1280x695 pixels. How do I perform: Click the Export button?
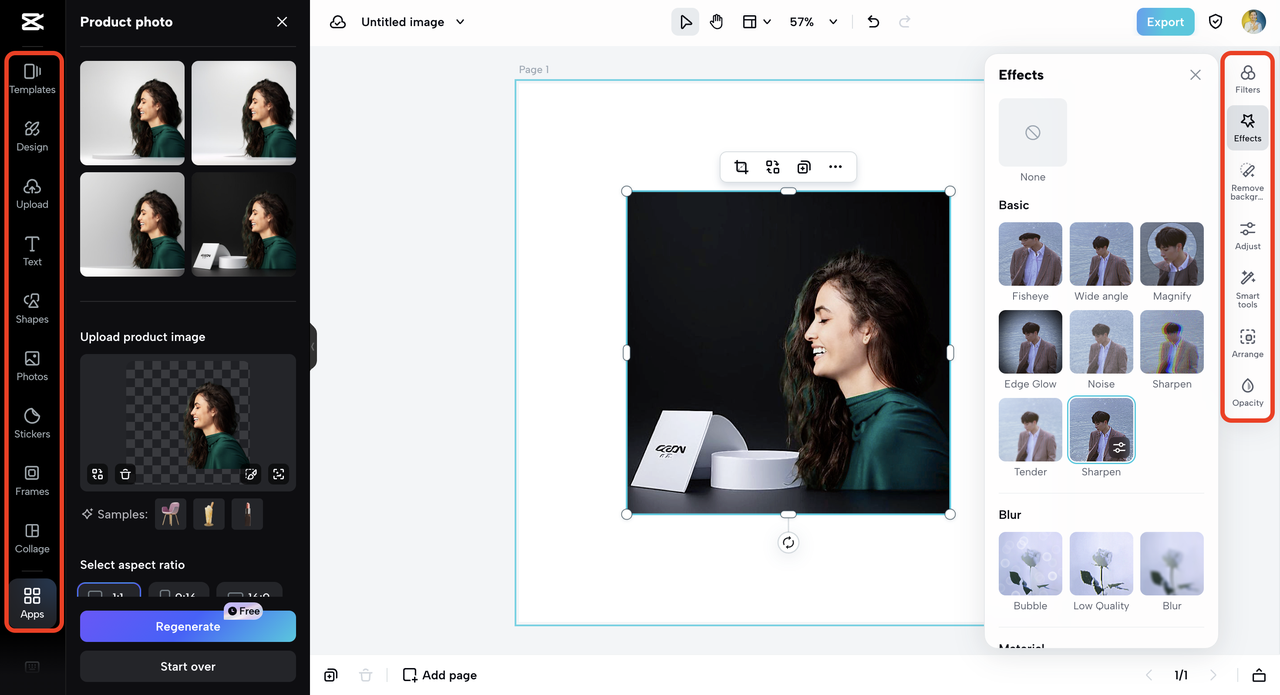tap(1165, 22)
